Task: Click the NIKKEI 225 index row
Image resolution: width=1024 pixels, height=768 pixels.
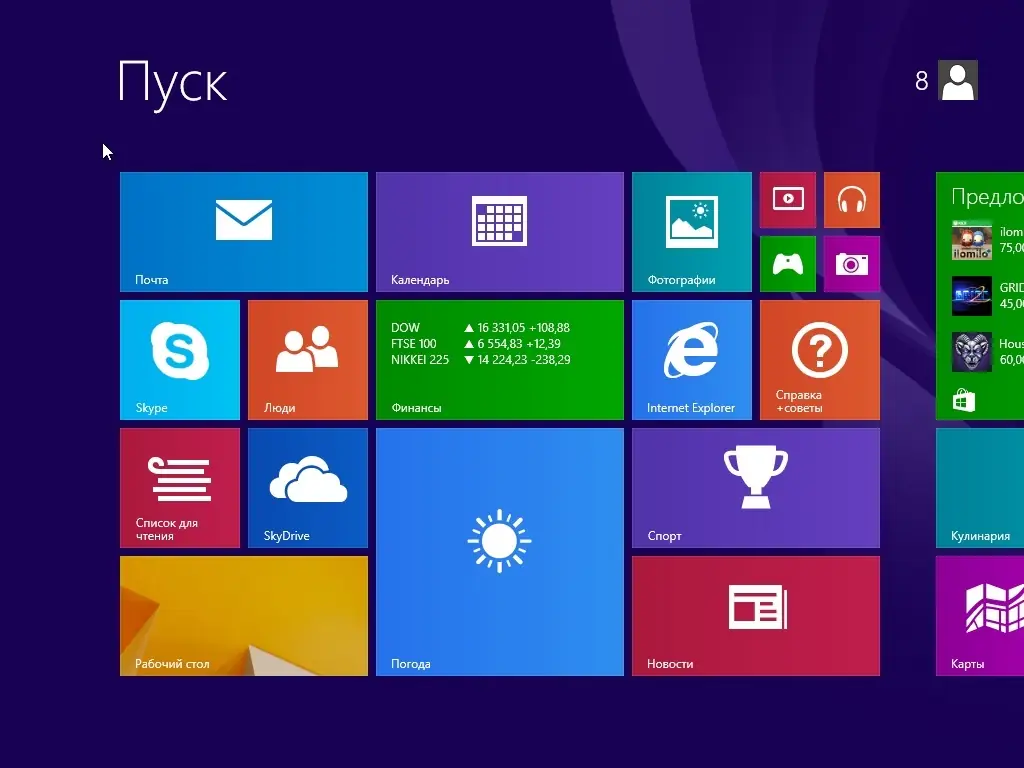Action: click(481, 360)
